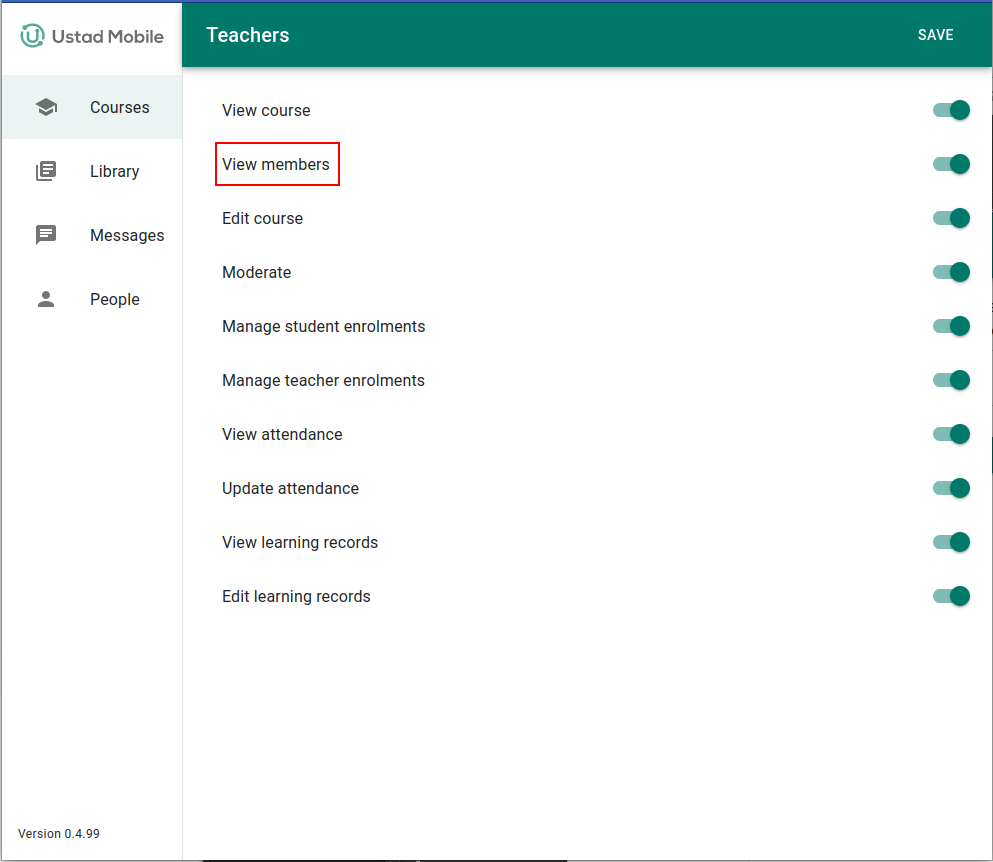This screenshot has height=862, width=993.
Task: Click the Ustad Mobile logo icon
Action: pos(33,36)
